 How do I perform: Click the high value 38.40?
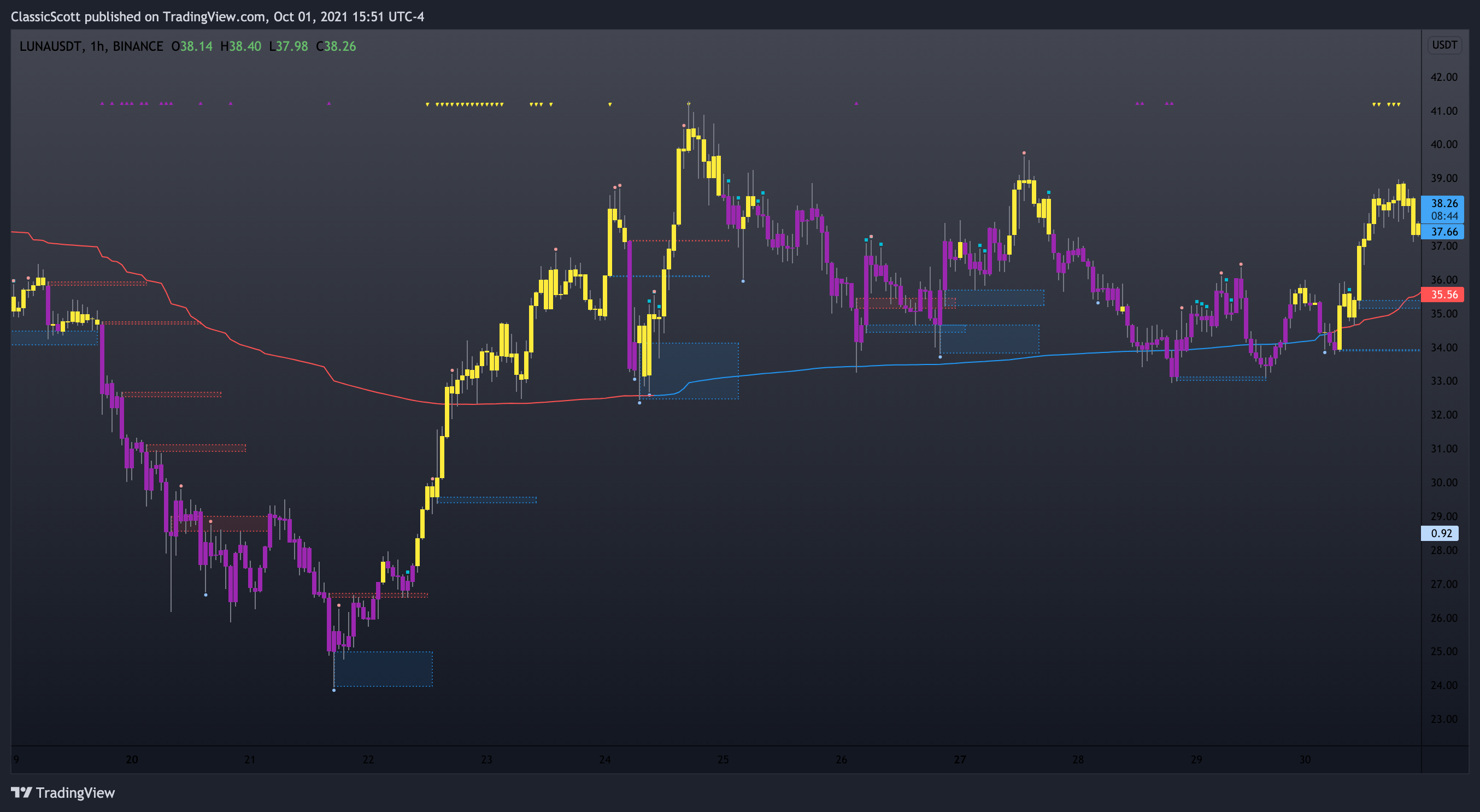pos(245,46)
